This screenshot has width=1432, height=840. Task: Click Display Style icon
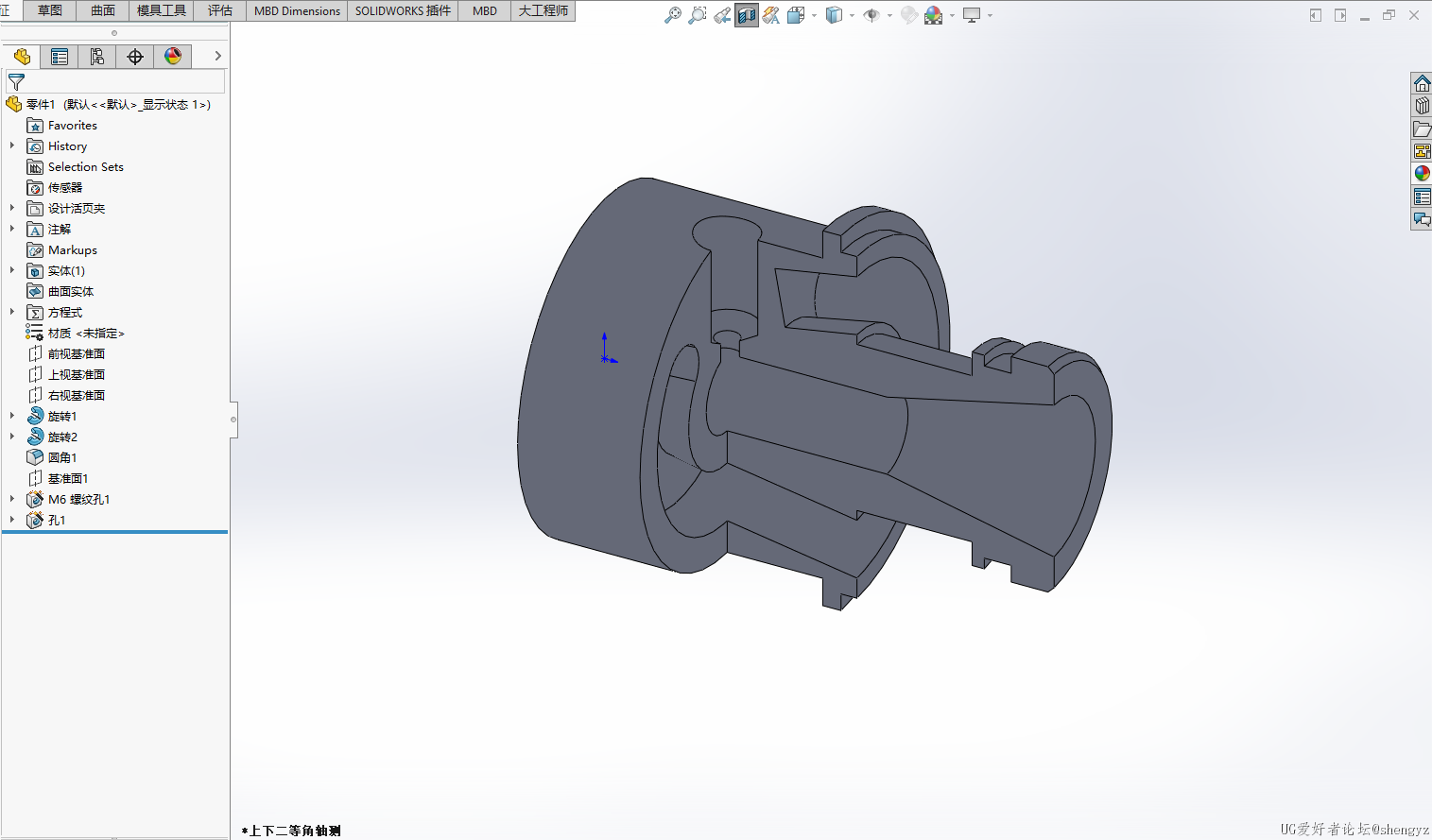tap(834, 15)
